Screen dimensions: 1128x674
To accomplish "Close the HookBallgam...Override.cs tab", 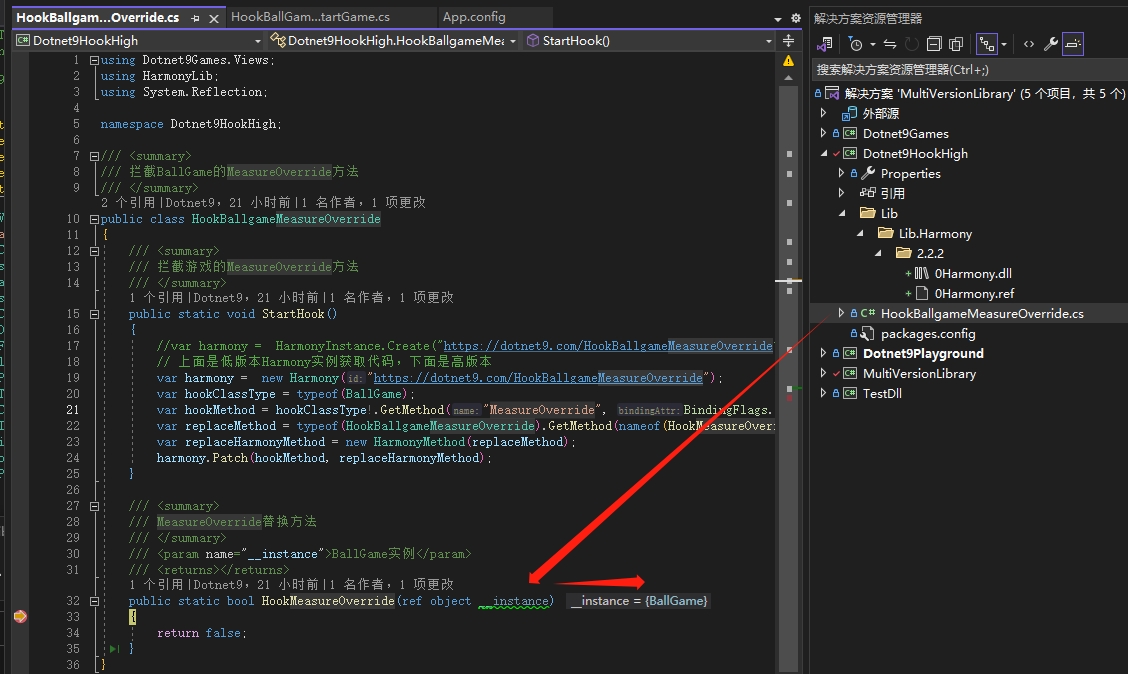I will (x=214, y=18).
